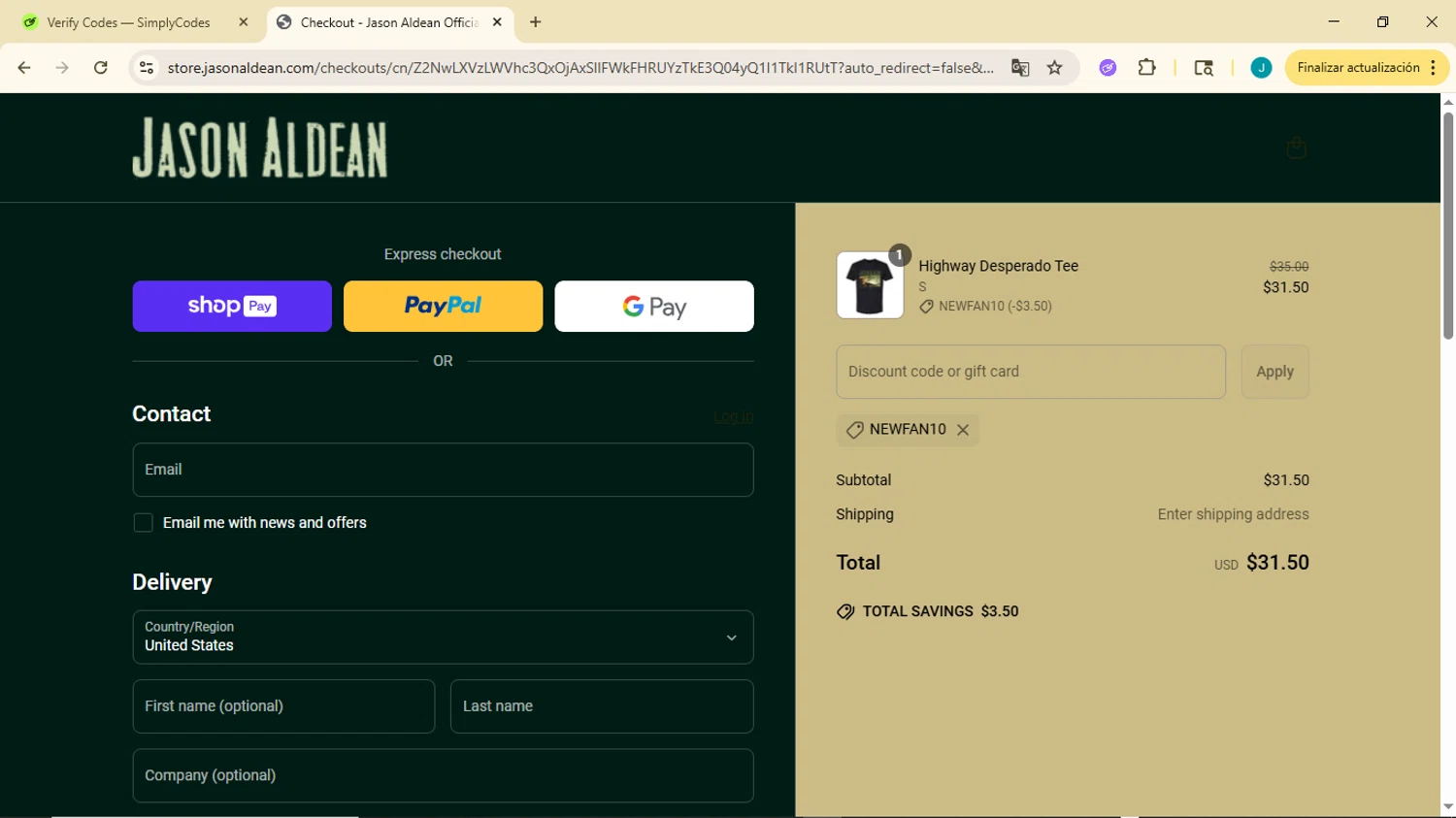
Task: Click the Log in link
Action: pos(734,417)
